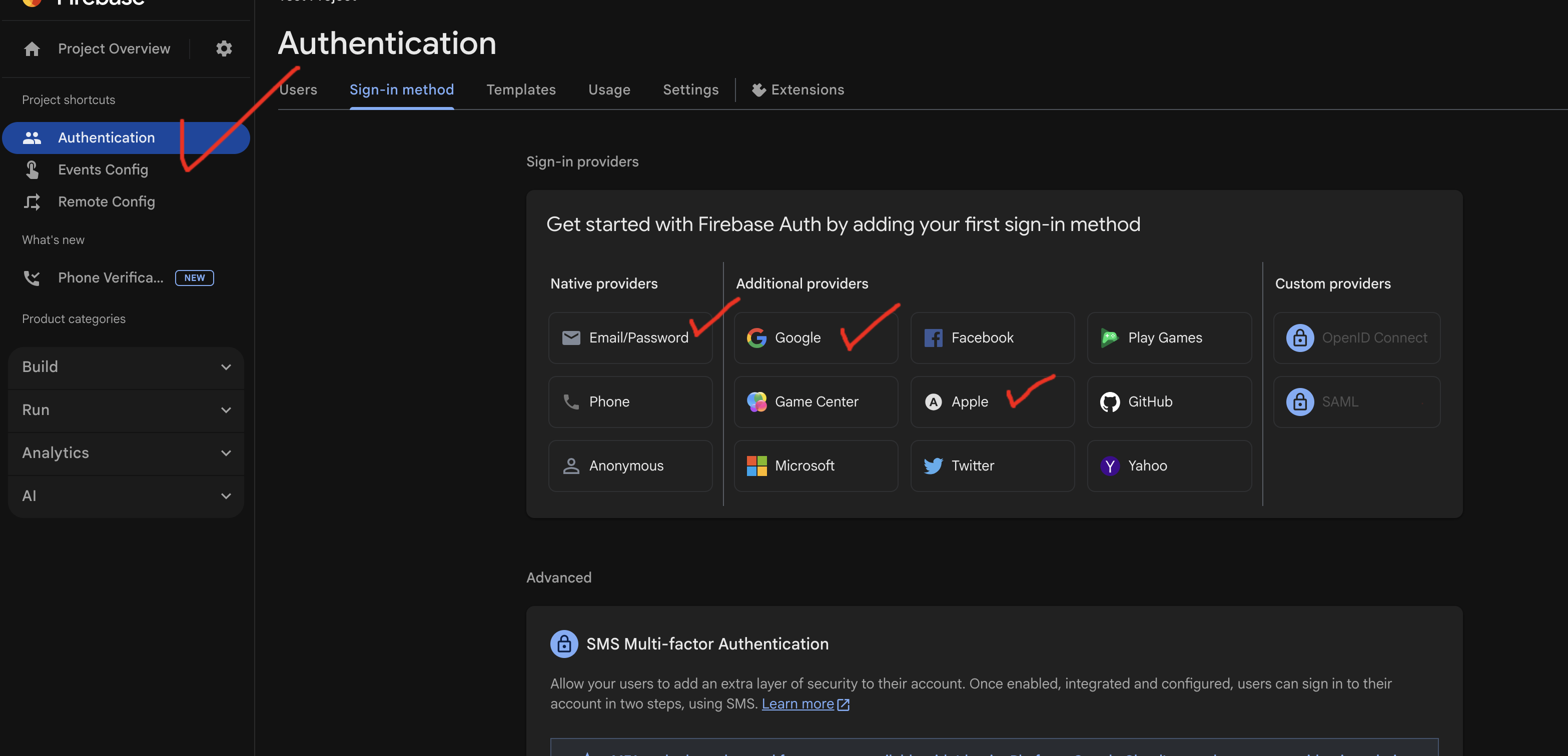Select the Microsoft provider logo
The width and height of the screenshot is (1568, 756).
(756, 466)
